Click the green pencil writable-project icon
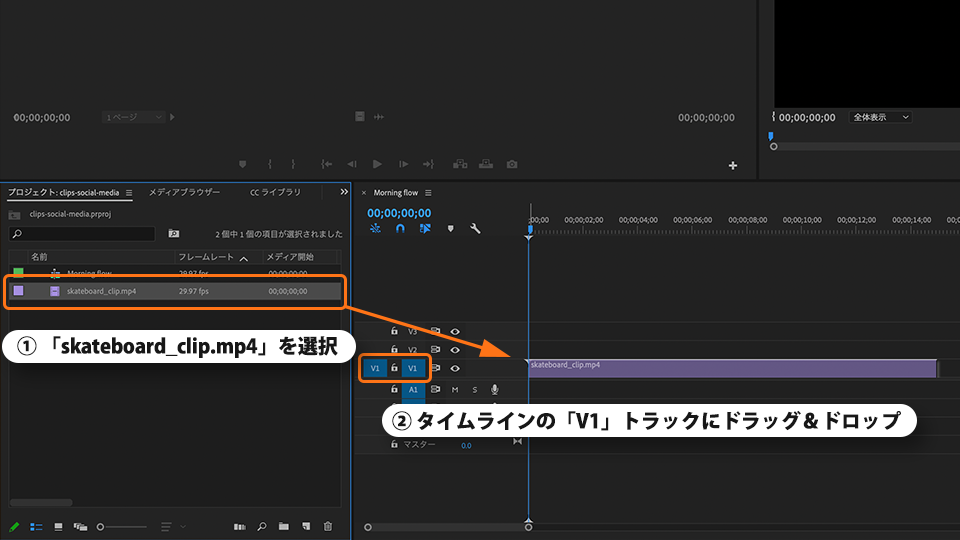This screenshot has width=960, height=540. [x=14, y=527]
